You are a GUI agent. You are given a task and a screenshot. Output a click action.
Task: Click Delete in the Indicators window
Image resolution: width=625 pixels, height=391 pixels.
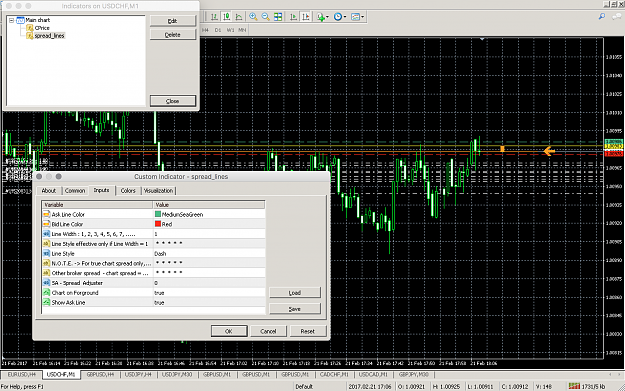(x=173, y=35)
